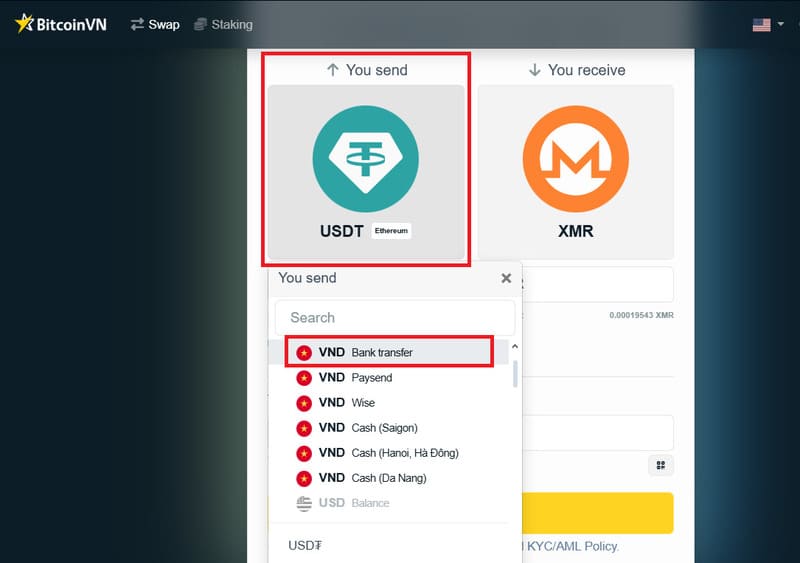Click the BitcoinVN star logo

[x=24, y=24]
